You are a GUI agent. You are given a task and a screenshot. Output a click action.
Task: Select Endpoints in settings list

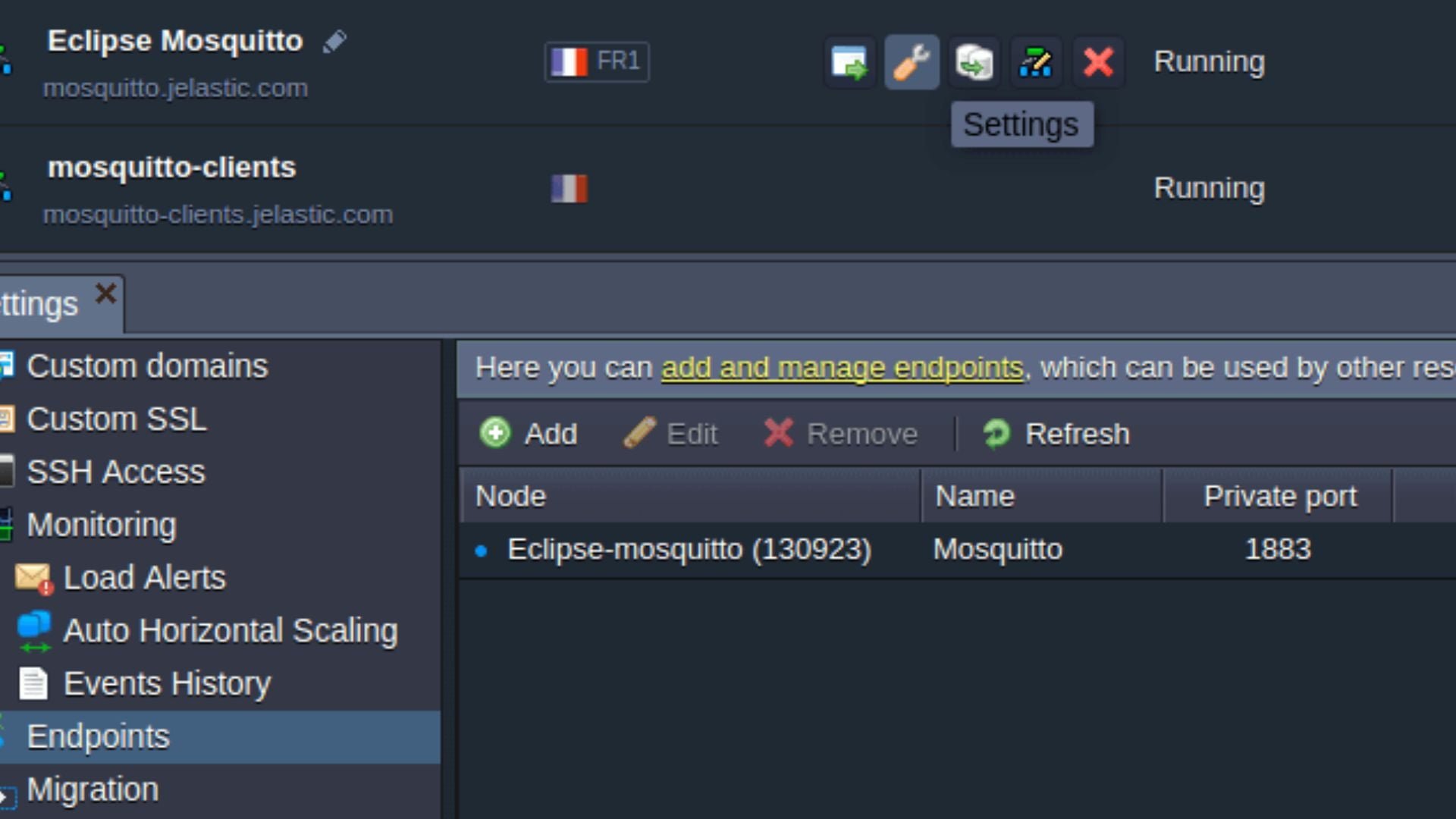tap(220, 737)
